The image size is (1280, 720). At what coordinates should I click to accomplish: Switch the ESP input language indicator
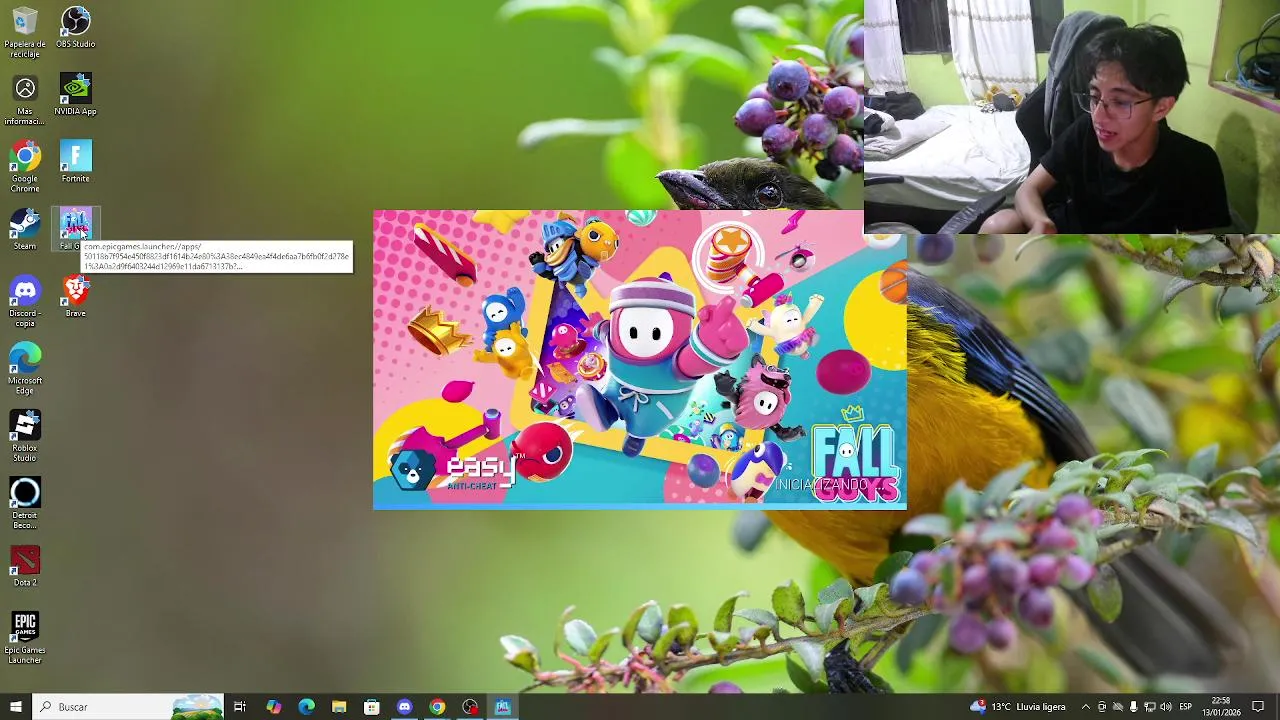coord(1186,707)
